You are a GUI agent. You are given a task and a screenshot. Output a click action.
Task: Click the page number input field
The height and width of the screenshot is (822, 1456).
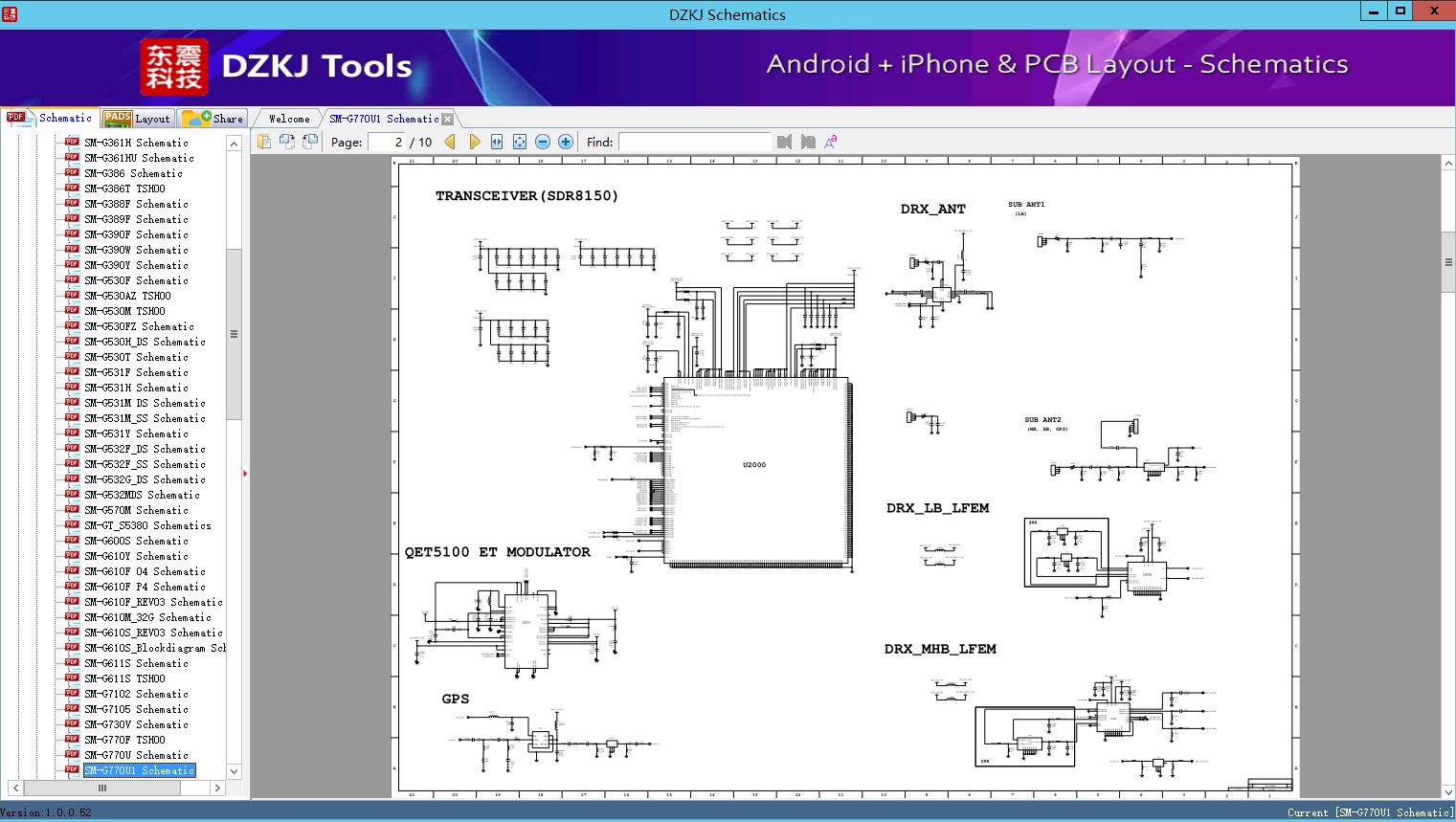387,142
